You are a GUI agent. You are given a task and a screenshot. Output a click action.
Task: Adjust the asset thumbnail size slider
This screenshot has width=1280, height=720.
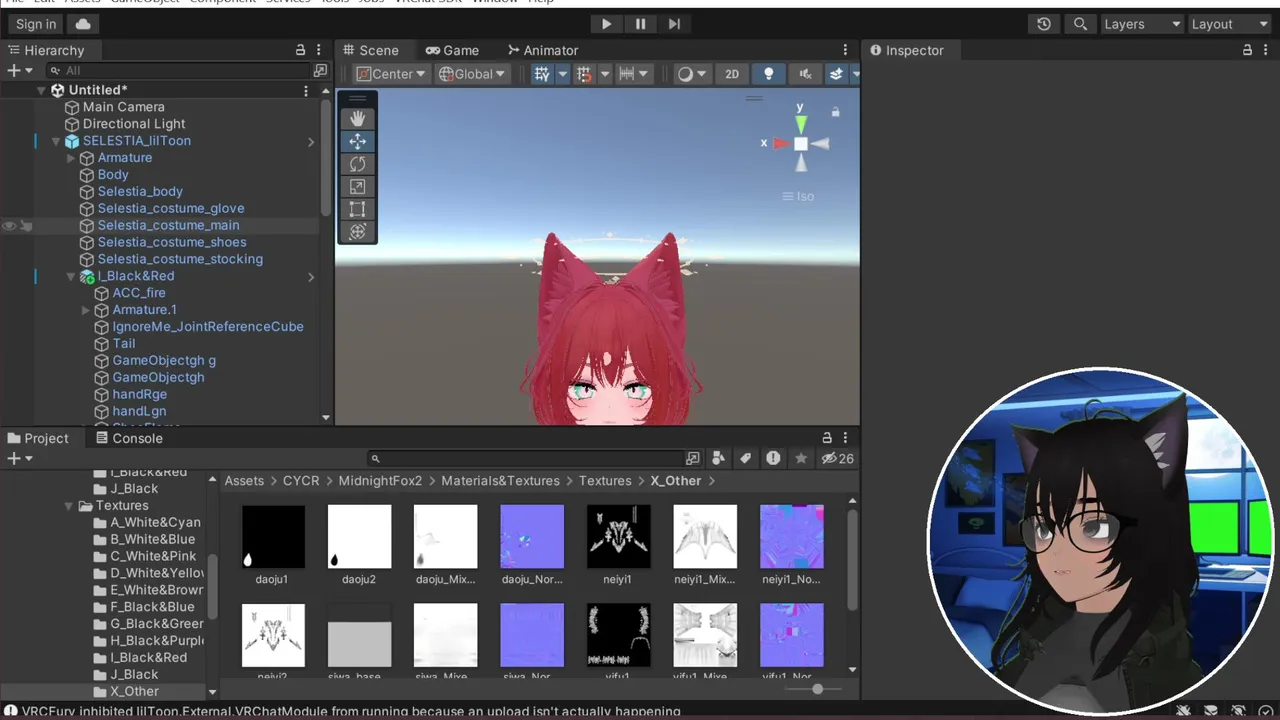[x=817, y=689]
